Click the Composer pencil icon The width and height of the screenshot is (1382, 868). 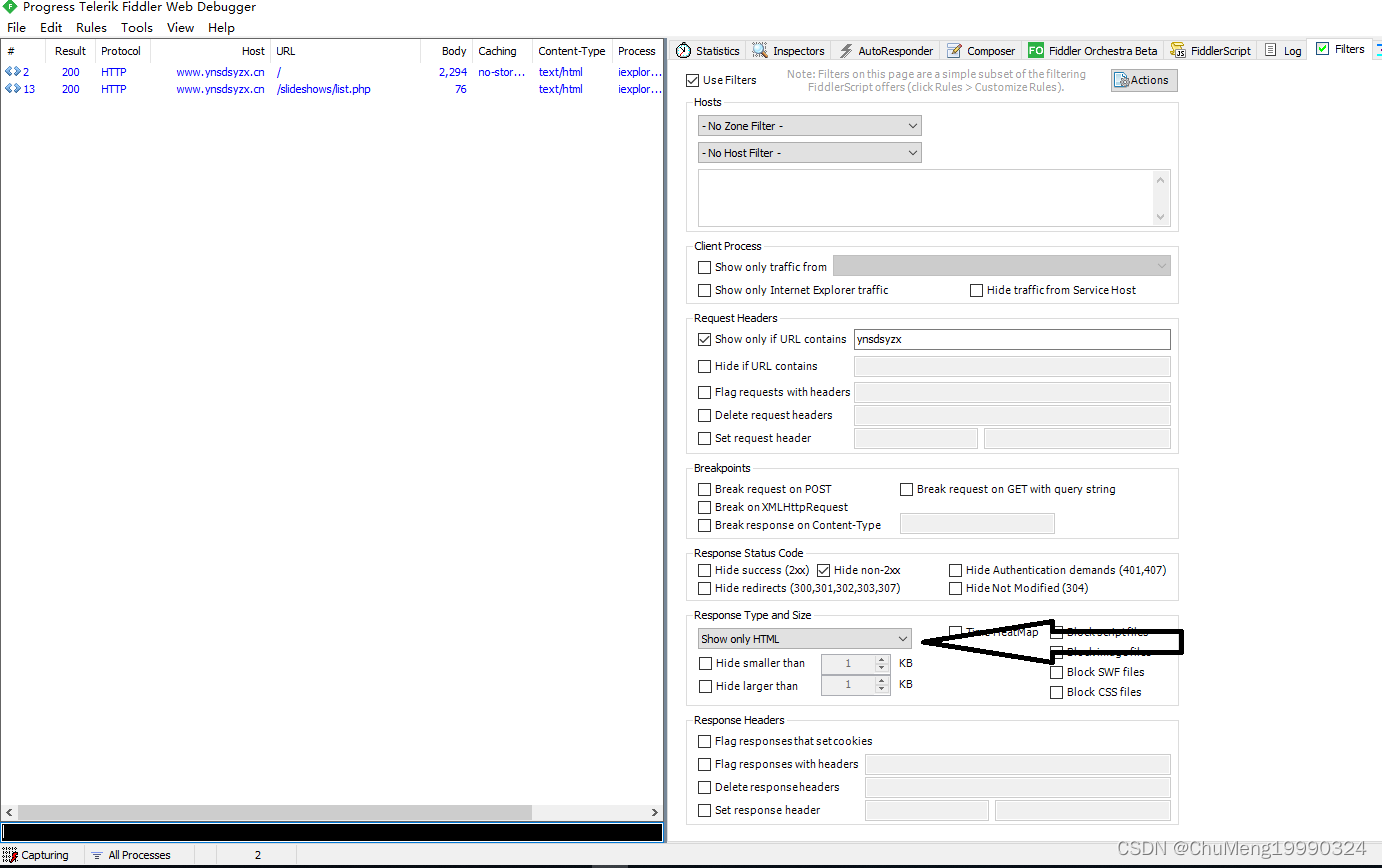tap(954, 51)
